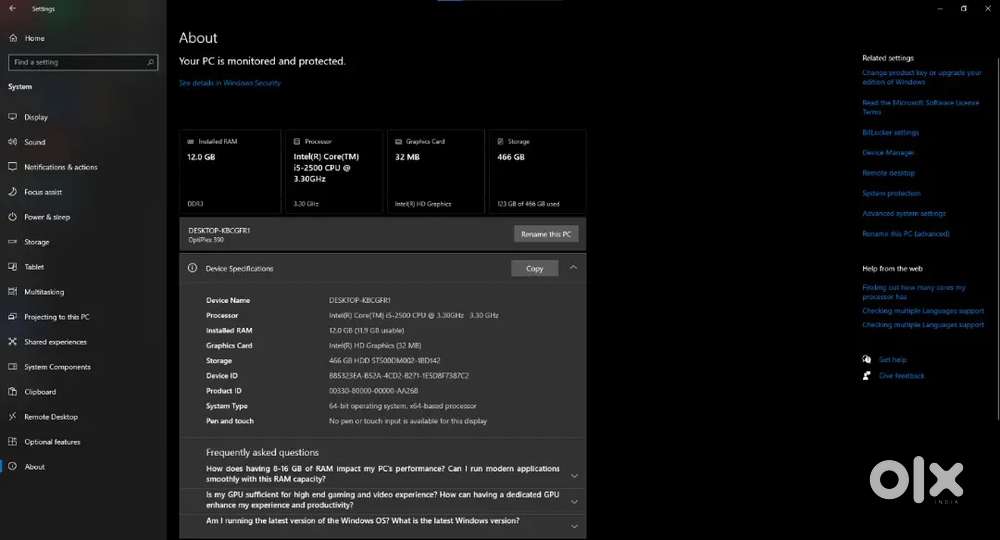Open Optional features via its icon
1000x540 pixels.
pyautogui.click(x=12, y=441)
